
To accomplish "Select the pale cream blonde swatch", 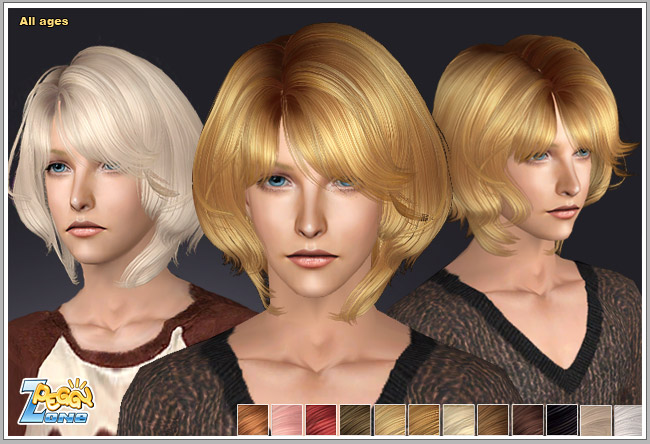I will (x=458, y=420).
